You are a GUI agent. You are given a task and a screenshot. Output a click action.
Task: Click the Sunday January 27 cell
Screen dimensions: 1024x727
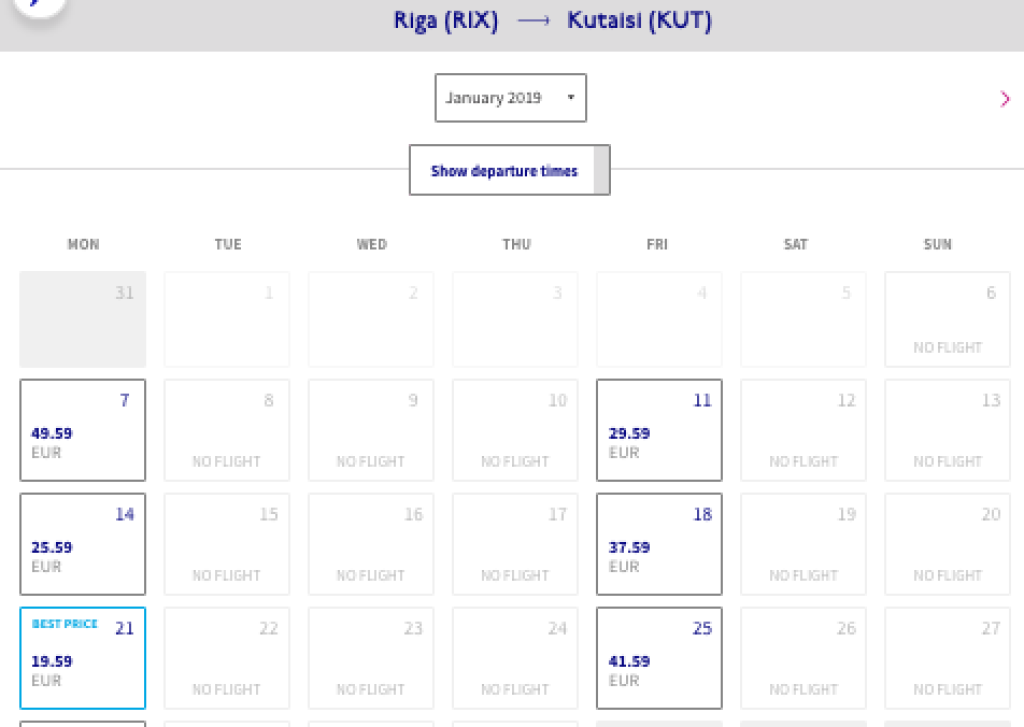point(947,658)
